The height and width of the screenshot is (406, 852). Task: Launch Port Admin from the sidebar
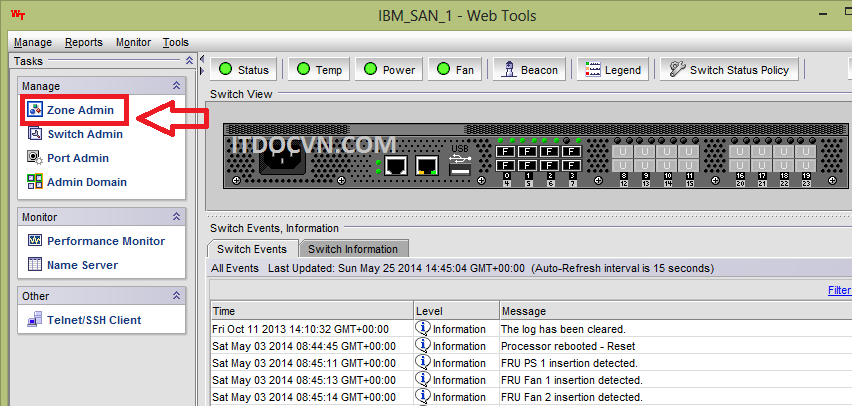(x=77, y=158)
